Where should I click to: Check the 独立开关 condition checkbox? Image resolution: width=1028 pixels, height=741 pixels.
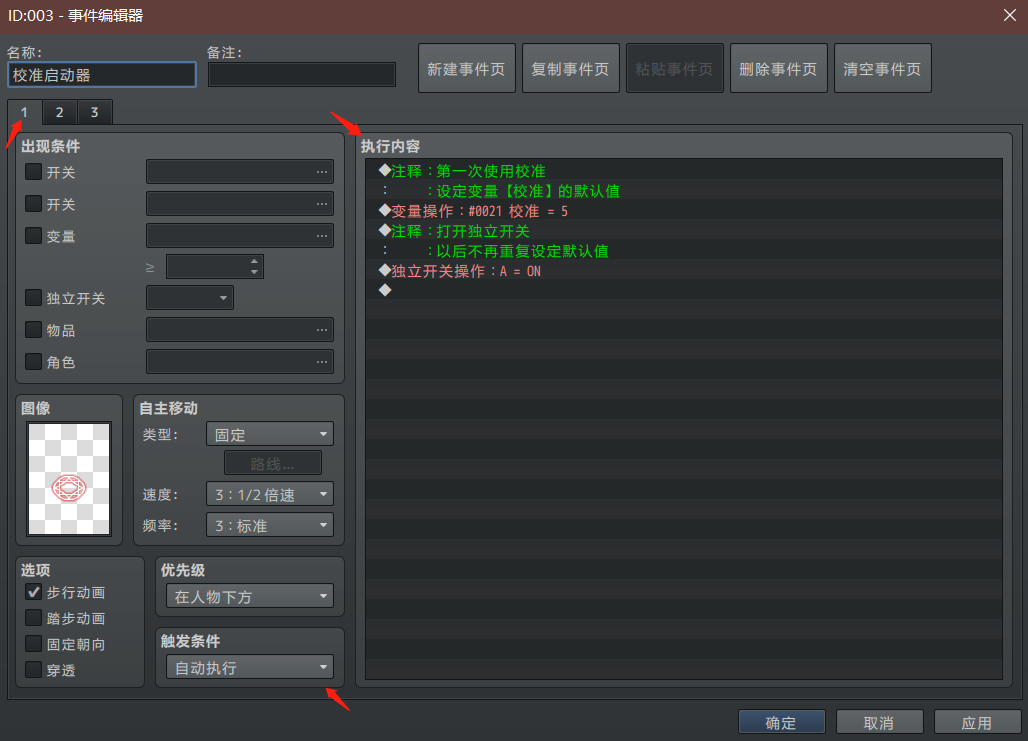[33, 298]
